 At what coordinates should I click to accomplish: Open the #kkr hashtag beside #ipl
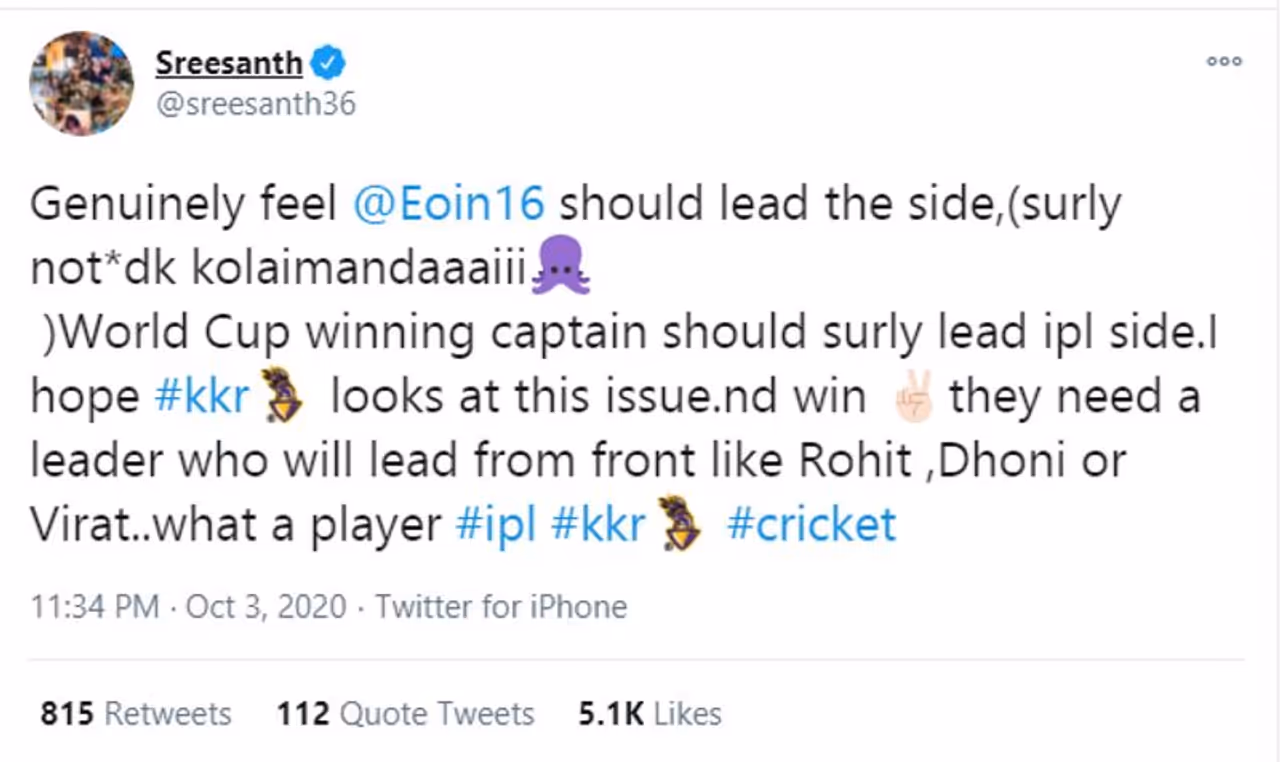tap(598, 525)
